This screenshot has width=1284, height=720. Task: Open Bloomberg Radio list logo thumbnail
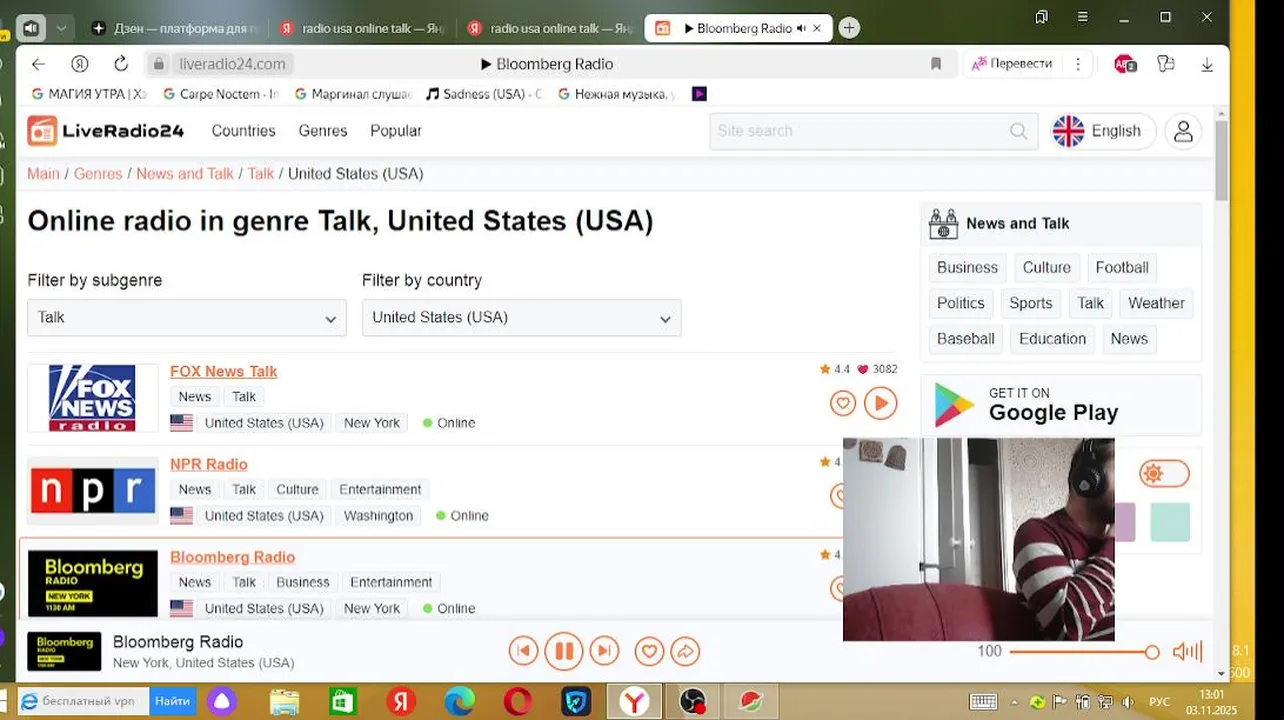tap(92, 583)
